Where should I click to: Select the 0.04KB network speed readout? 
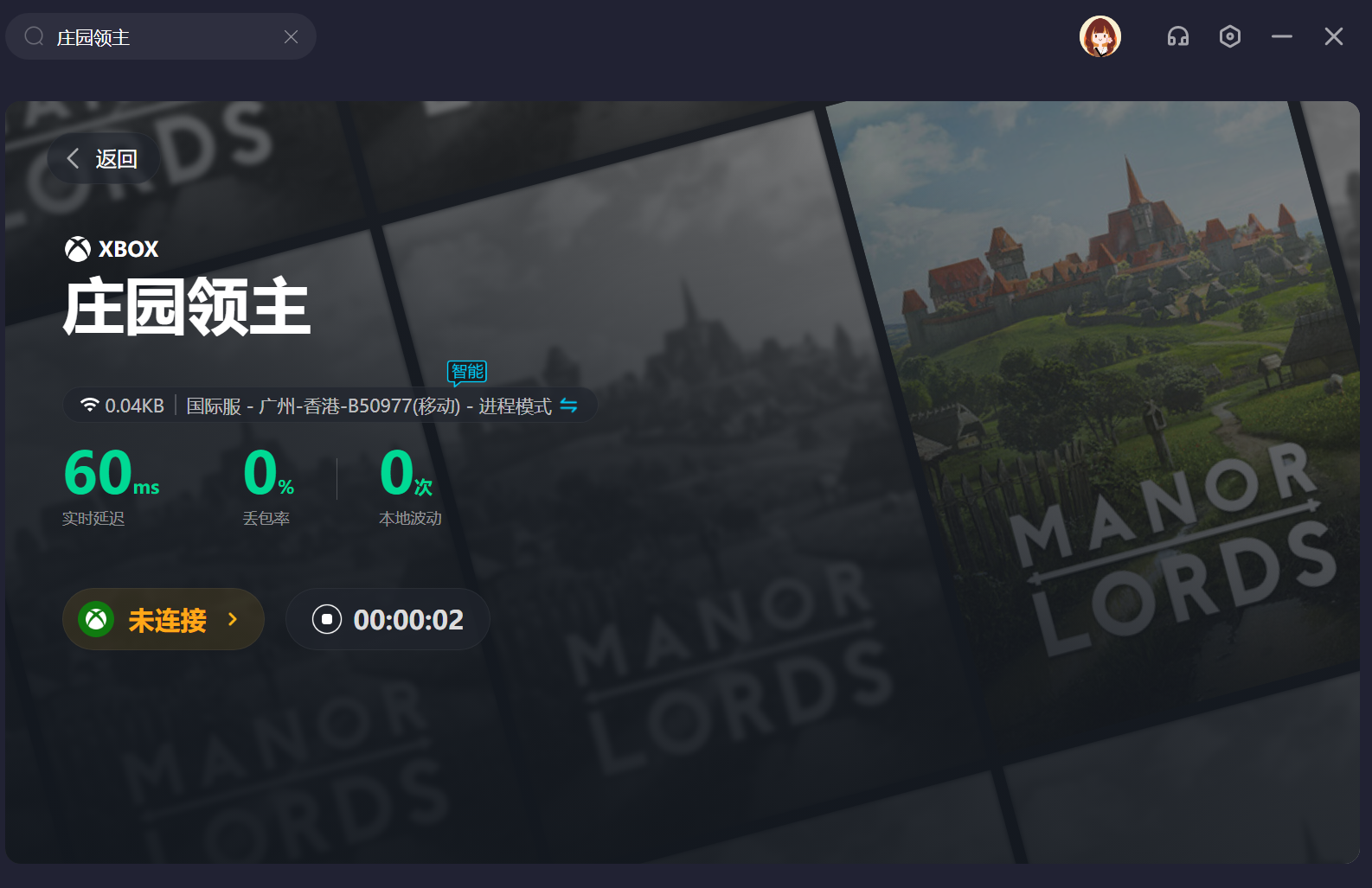(x=134, y=406)
